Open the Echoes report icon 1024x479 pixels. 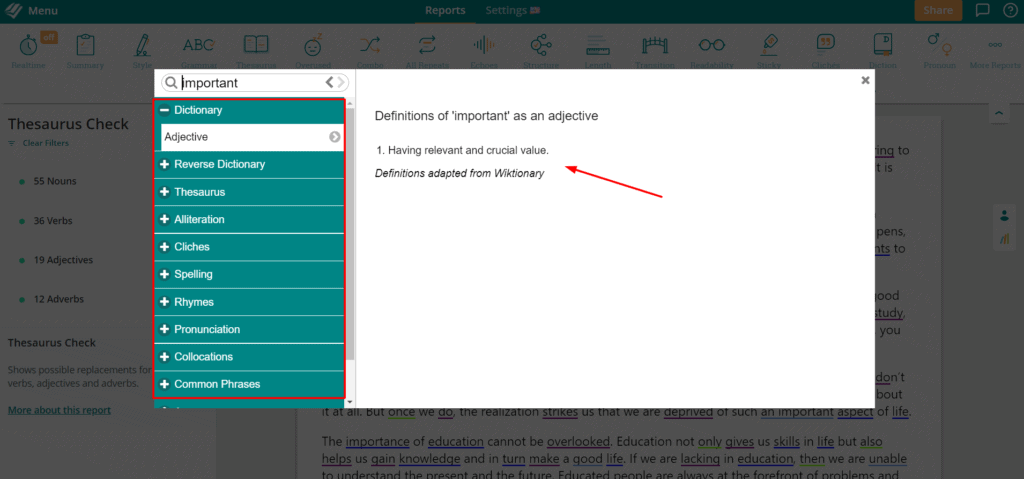485,47
